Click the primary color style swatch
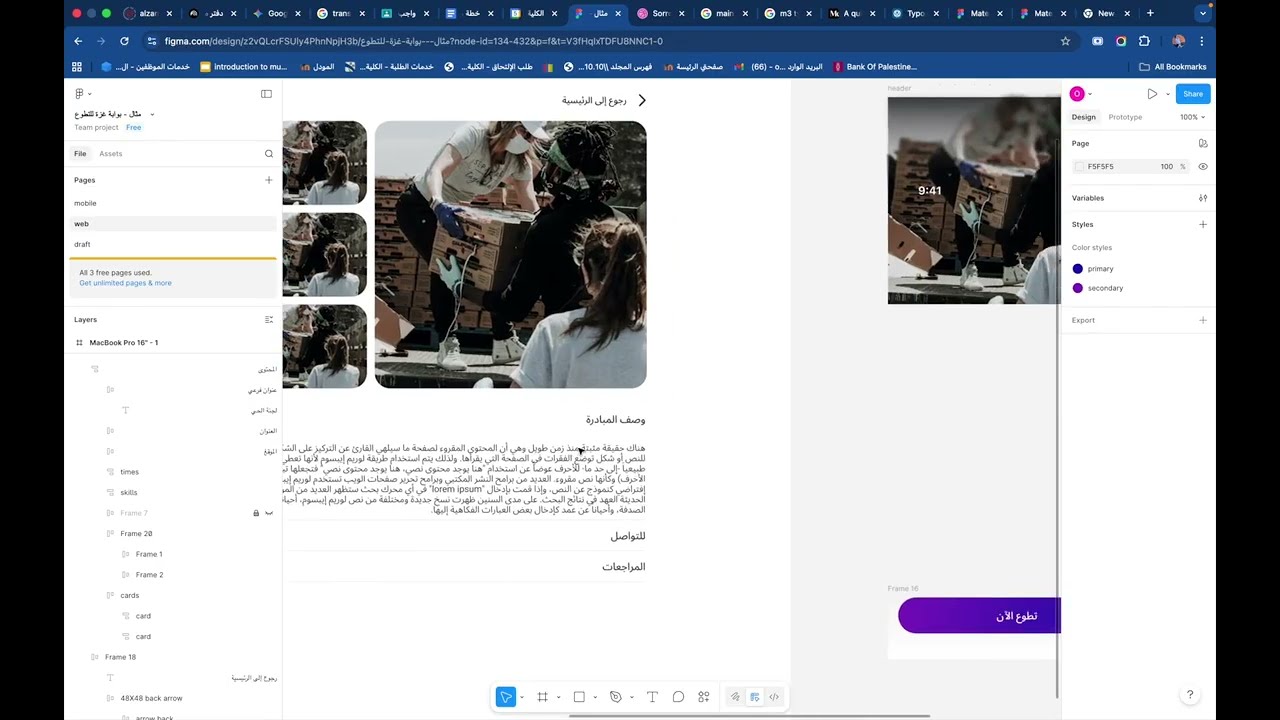Image resolution: width=1280 pixels, height=720 pixels. [1078, 269]
